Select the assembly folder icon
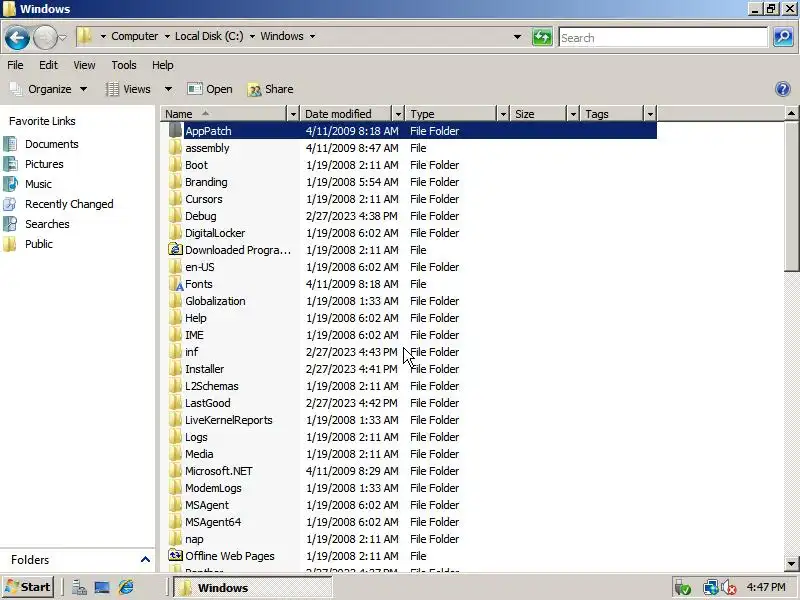800x600 pixels. click(x=175, y=148)
